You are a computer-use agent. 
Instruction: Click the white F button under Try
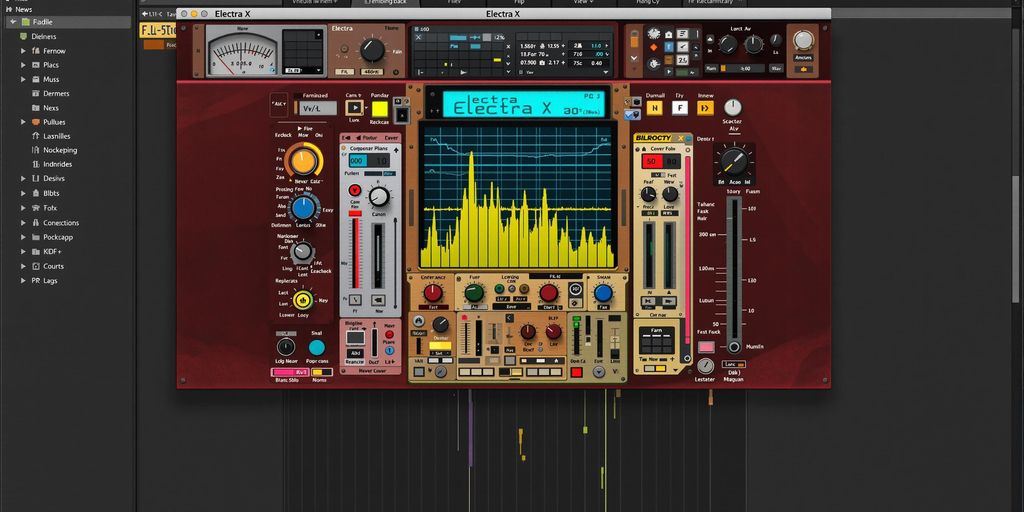680,108
